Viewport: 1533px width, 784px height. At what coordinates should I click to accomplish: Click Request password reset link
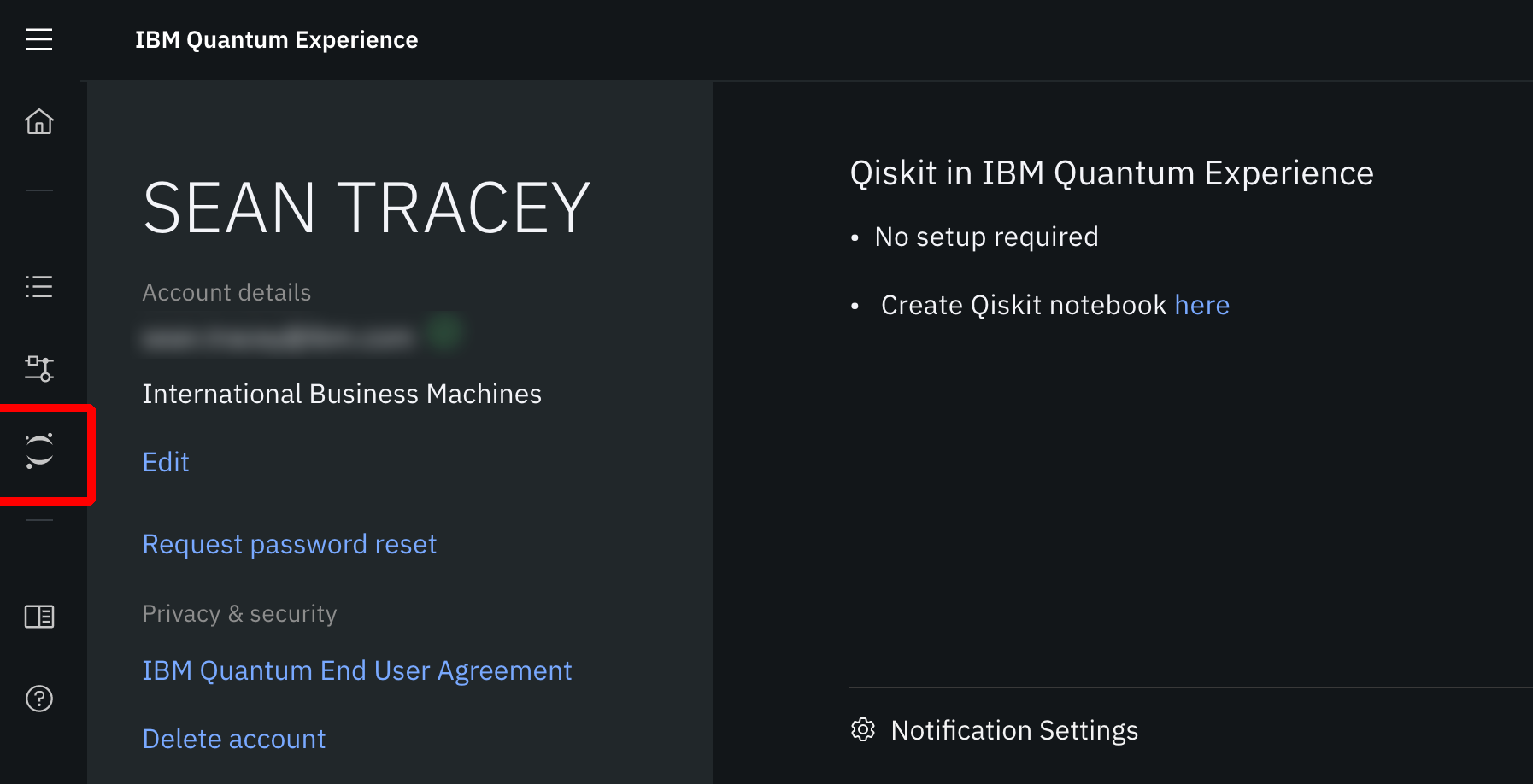pyautogui.click(x=290, y=544)
